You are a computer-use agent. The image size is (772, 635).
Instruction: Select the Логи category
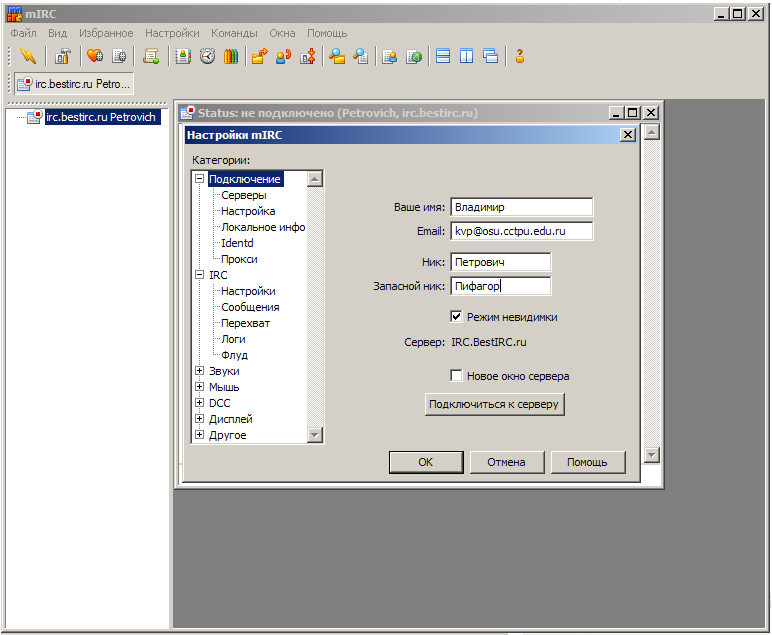point(233,339)
